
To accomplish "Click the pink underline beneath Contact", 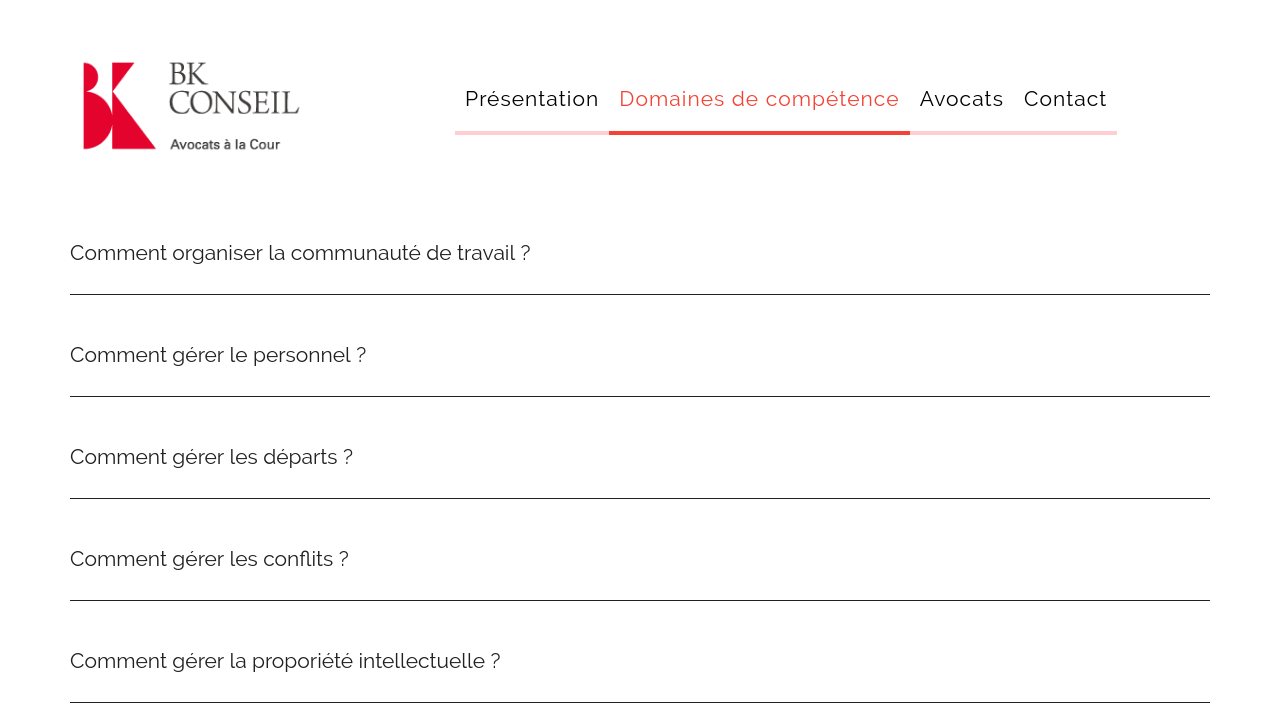I will click(1065, 133).
